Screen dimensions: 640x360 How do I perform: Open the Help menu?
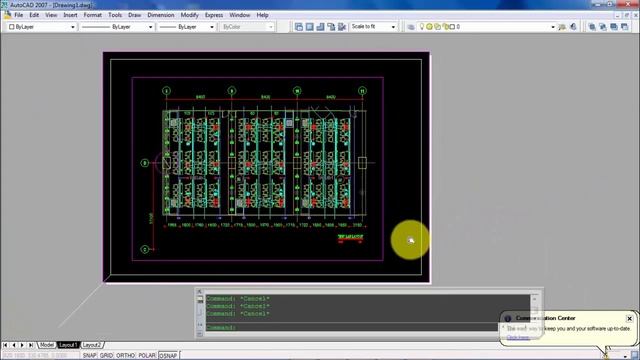[262, 15]
